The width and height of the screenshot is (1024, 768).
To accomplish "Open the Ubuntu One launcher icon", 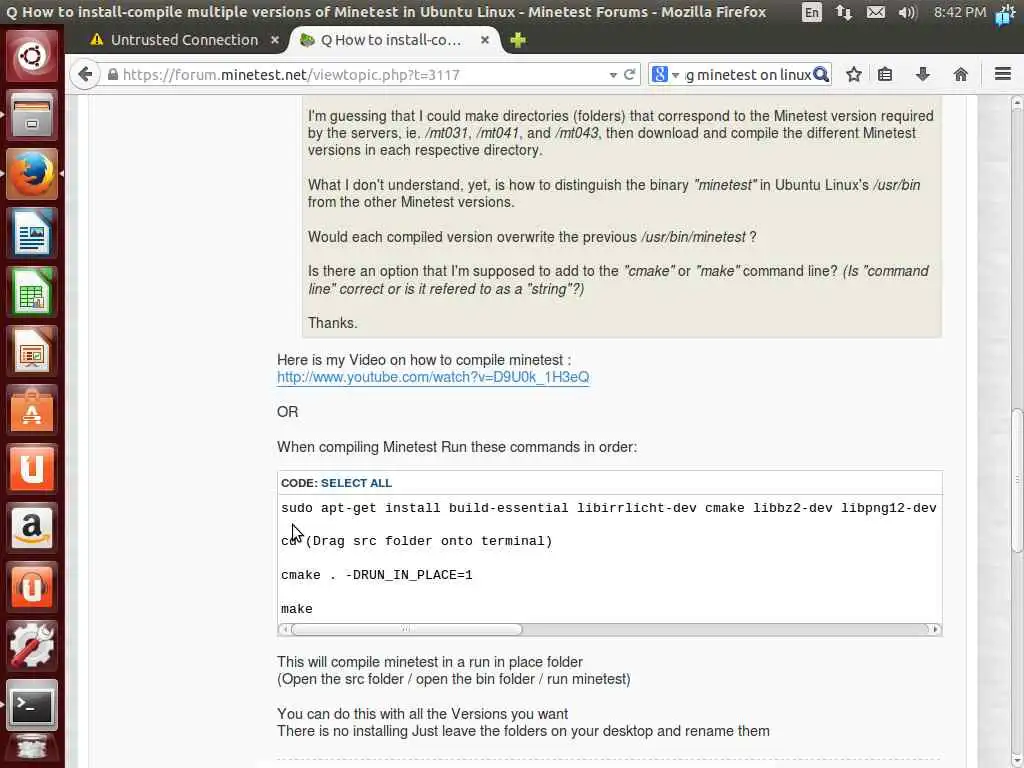I will [x=31, y=469].
